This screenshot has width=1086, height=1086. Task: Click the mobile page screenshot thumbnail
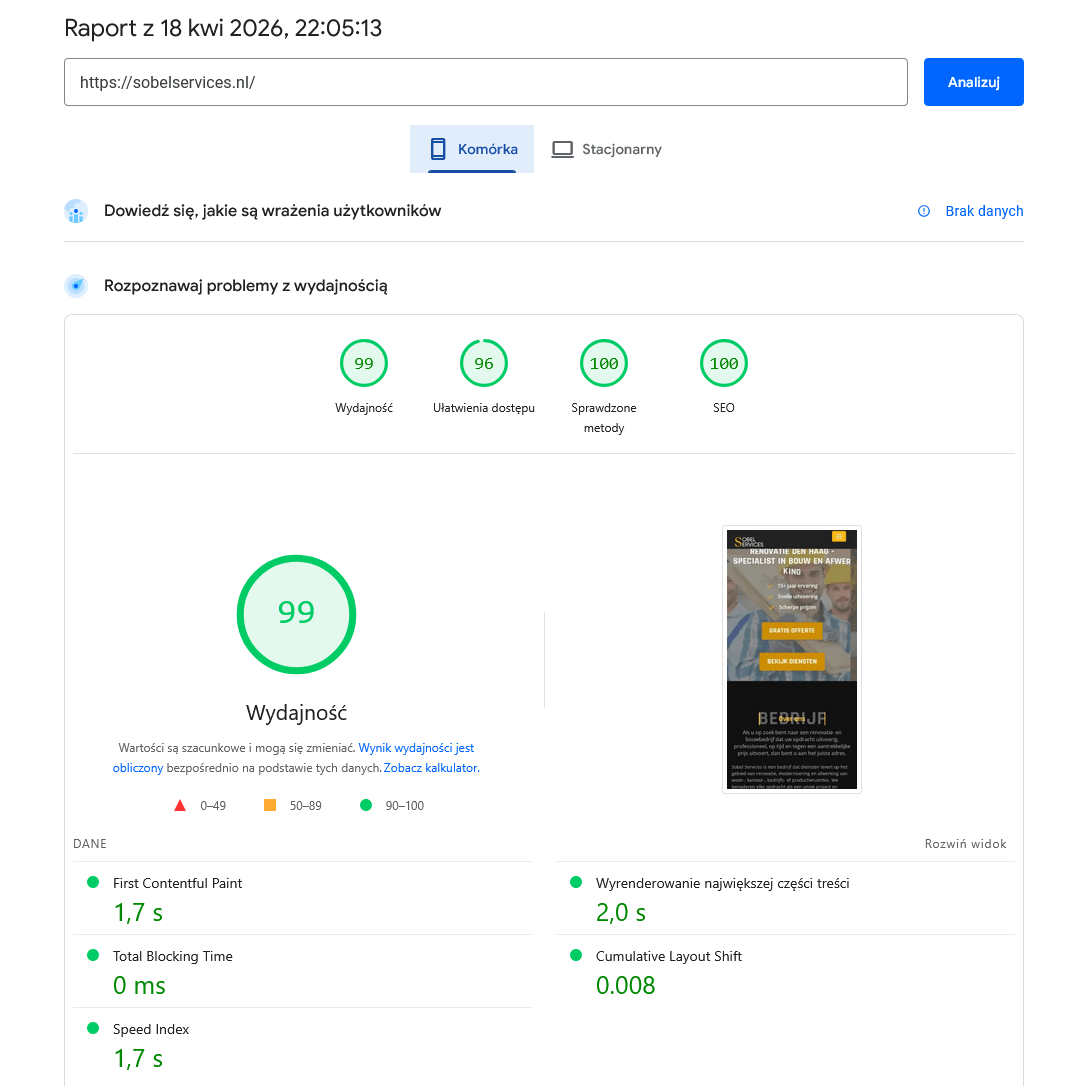point(792,659)
